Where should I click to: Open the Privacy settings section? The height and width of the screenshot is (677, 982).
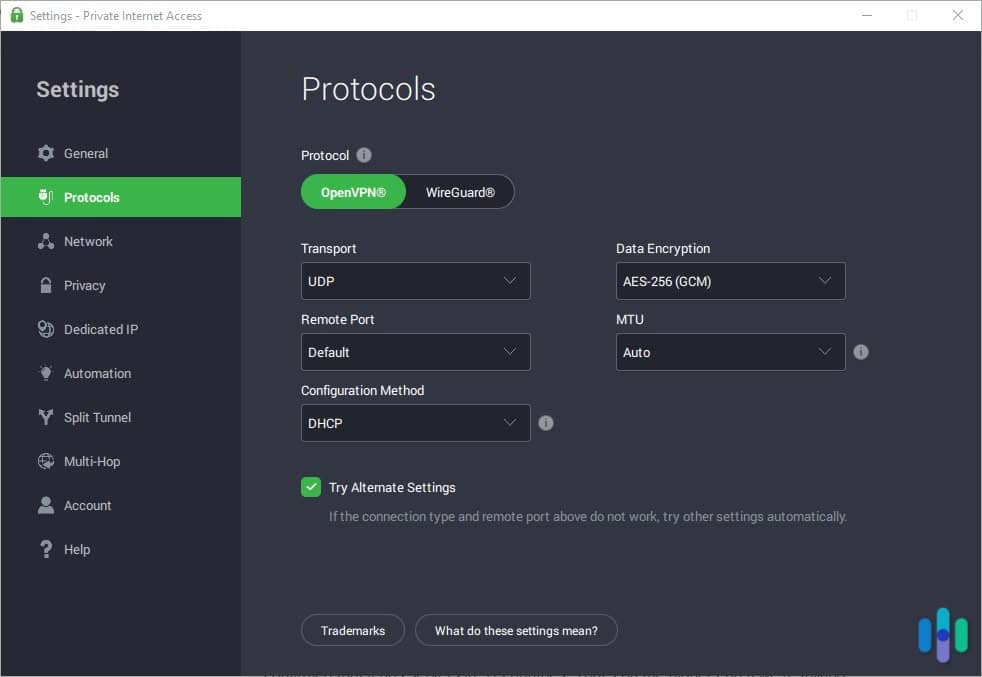121,286
